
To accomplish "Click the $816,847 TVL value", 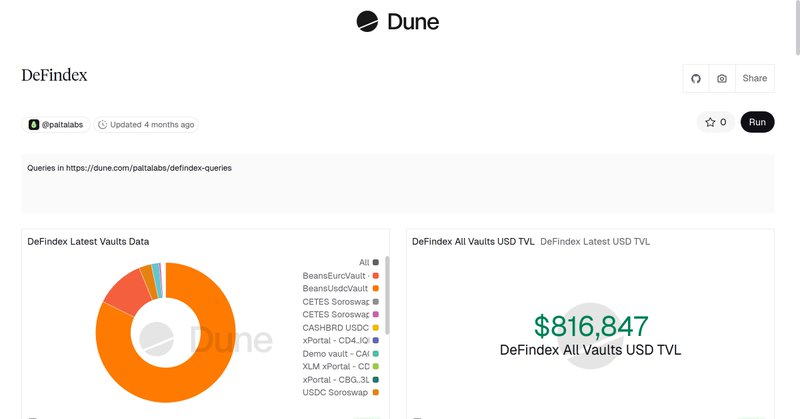I will pyautogui.click(x=591, y=326).
